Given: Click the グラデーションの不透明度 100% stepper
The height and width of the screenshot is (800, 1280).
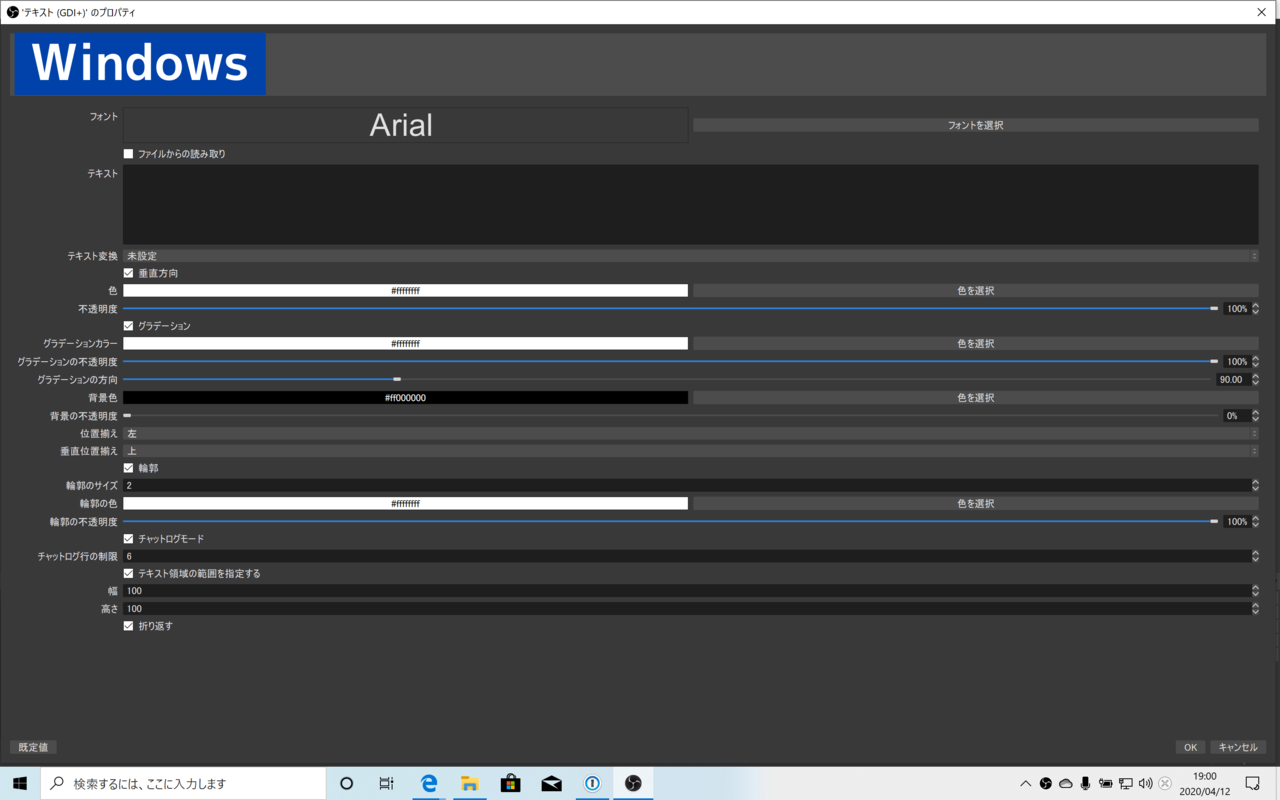Looking at the screenshot, I should 1242,361.
